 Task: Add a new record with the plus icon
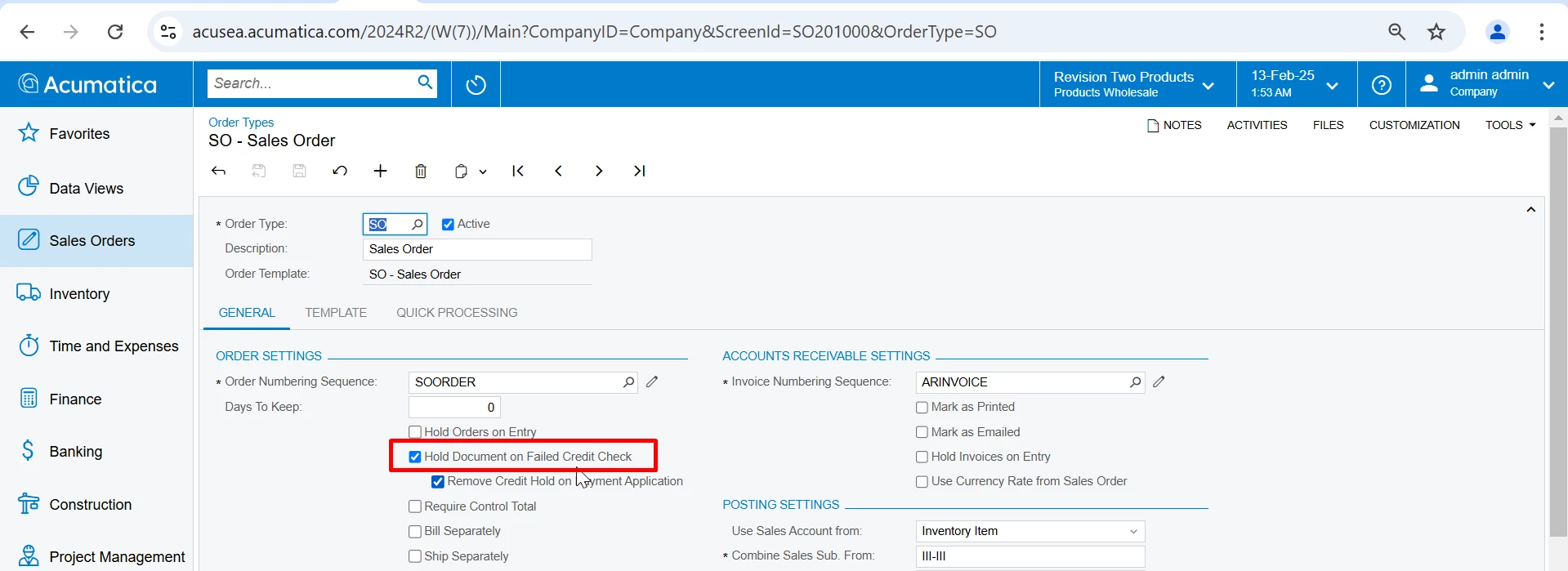[380, 171]
